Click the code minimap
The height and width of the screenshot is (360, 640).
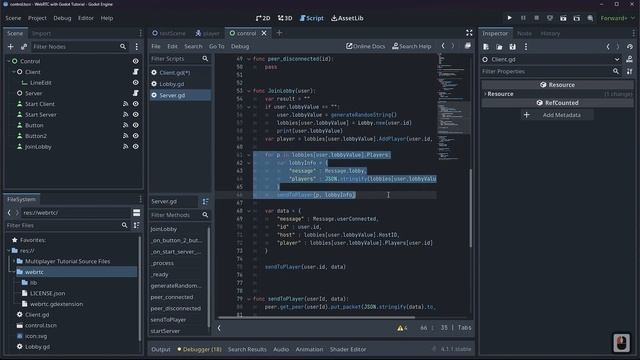click(452, 106)
